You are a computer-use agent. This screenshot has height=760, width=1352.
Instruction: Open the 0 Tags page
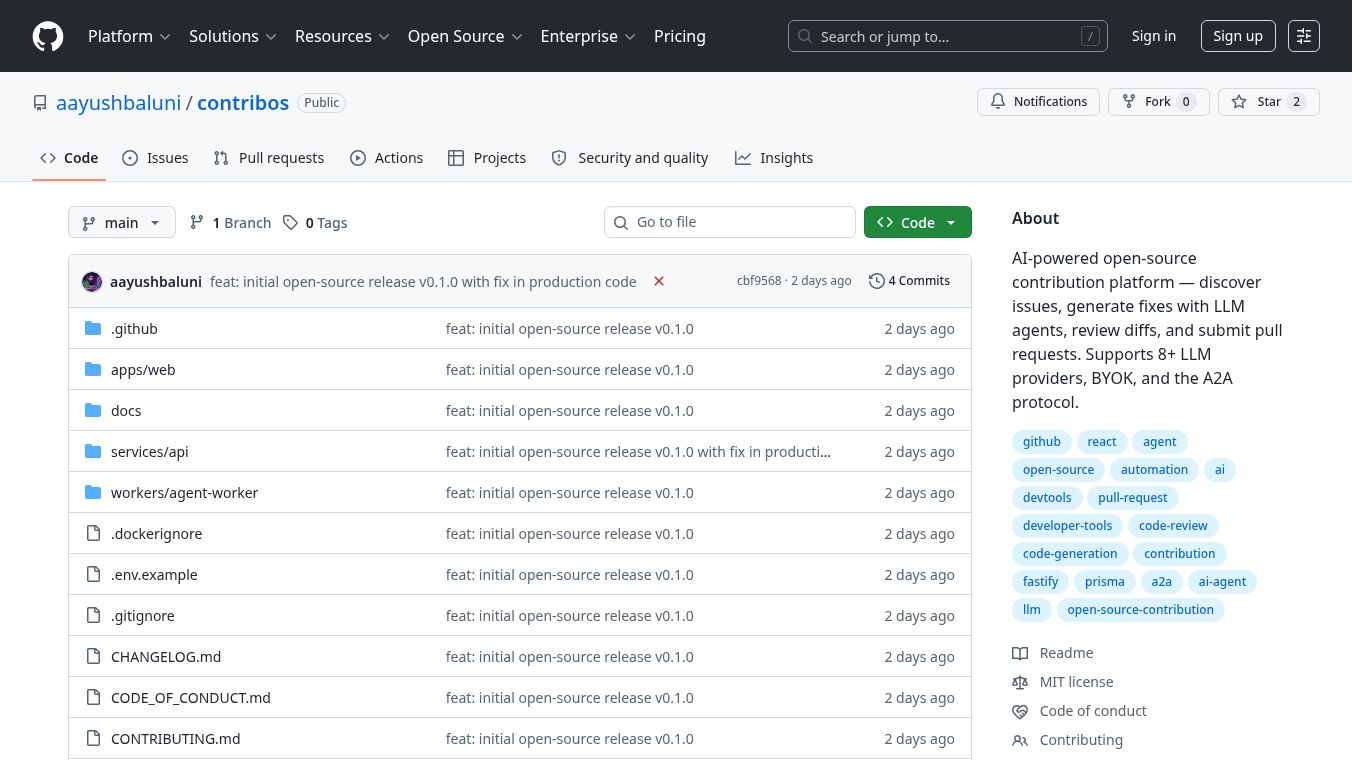click(x=315, y=223)
